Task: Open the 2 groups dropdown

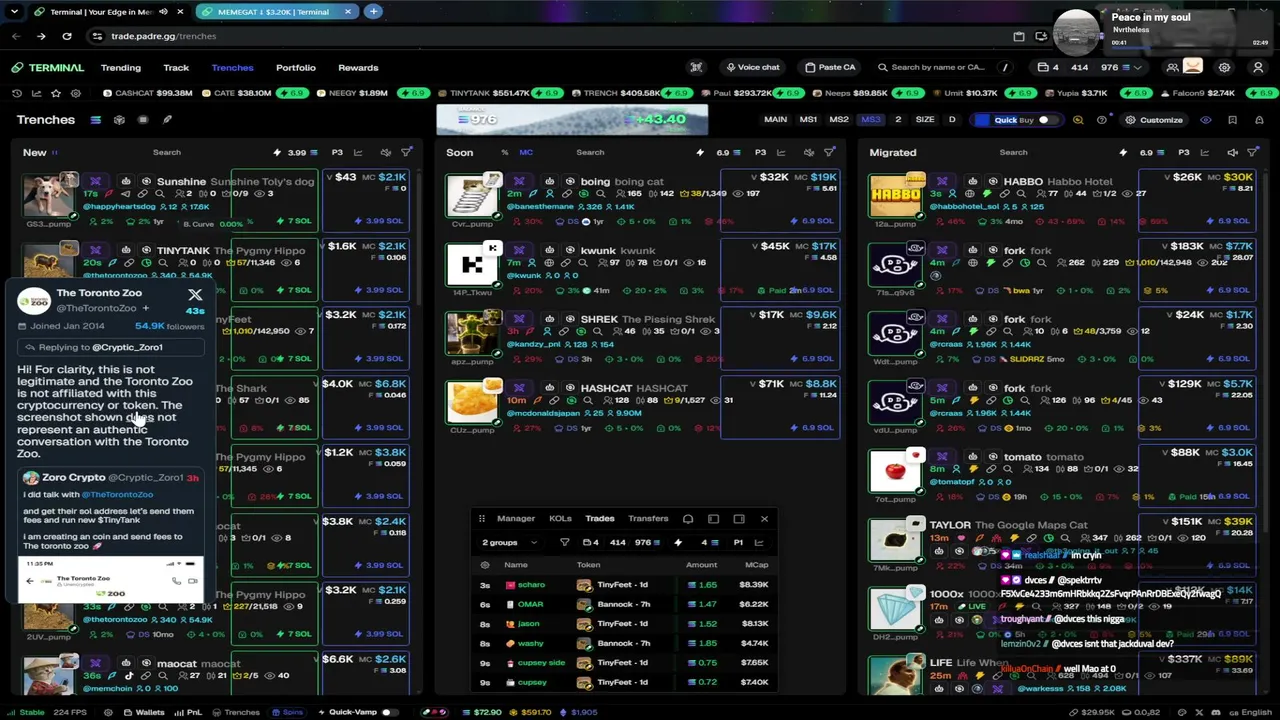Action: click(511, 542)
